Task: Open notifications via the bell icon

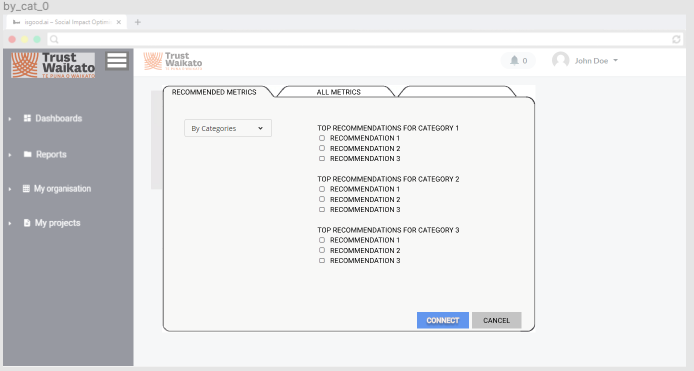Action: [x=514, y=61]
